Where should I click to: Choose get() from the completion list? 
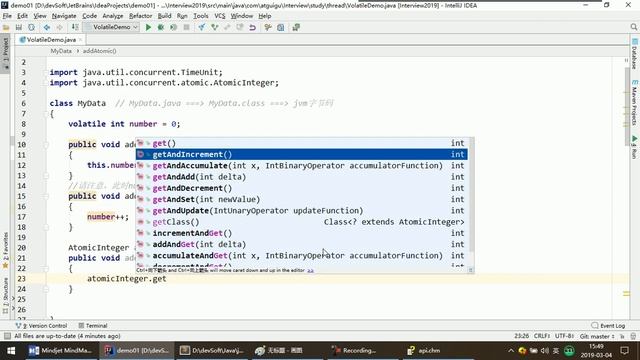coord(302,143)
